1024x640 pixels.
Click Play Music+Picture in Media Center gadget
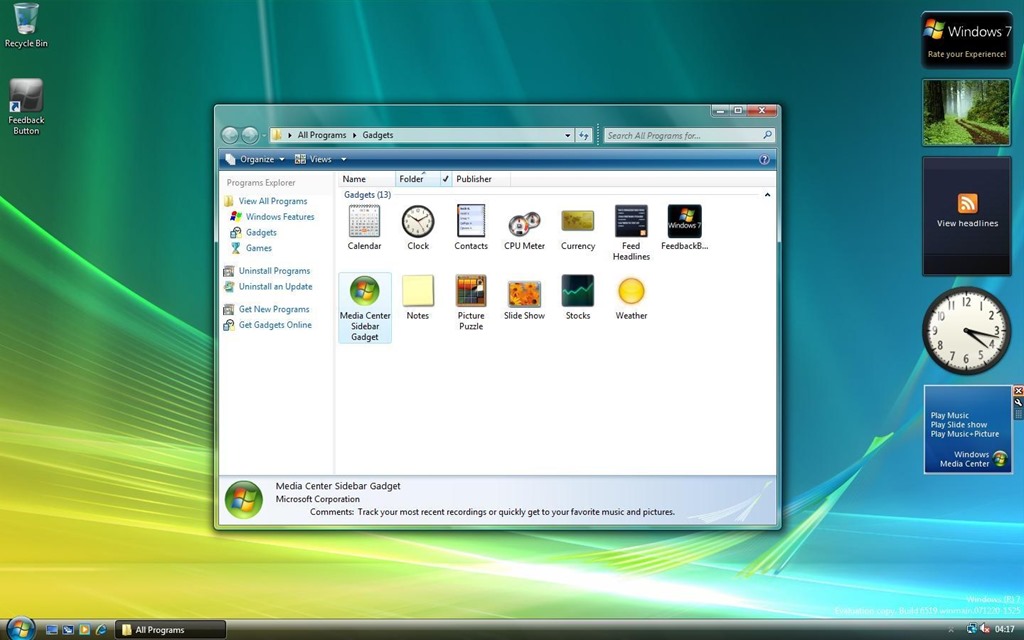pos(965,434)
